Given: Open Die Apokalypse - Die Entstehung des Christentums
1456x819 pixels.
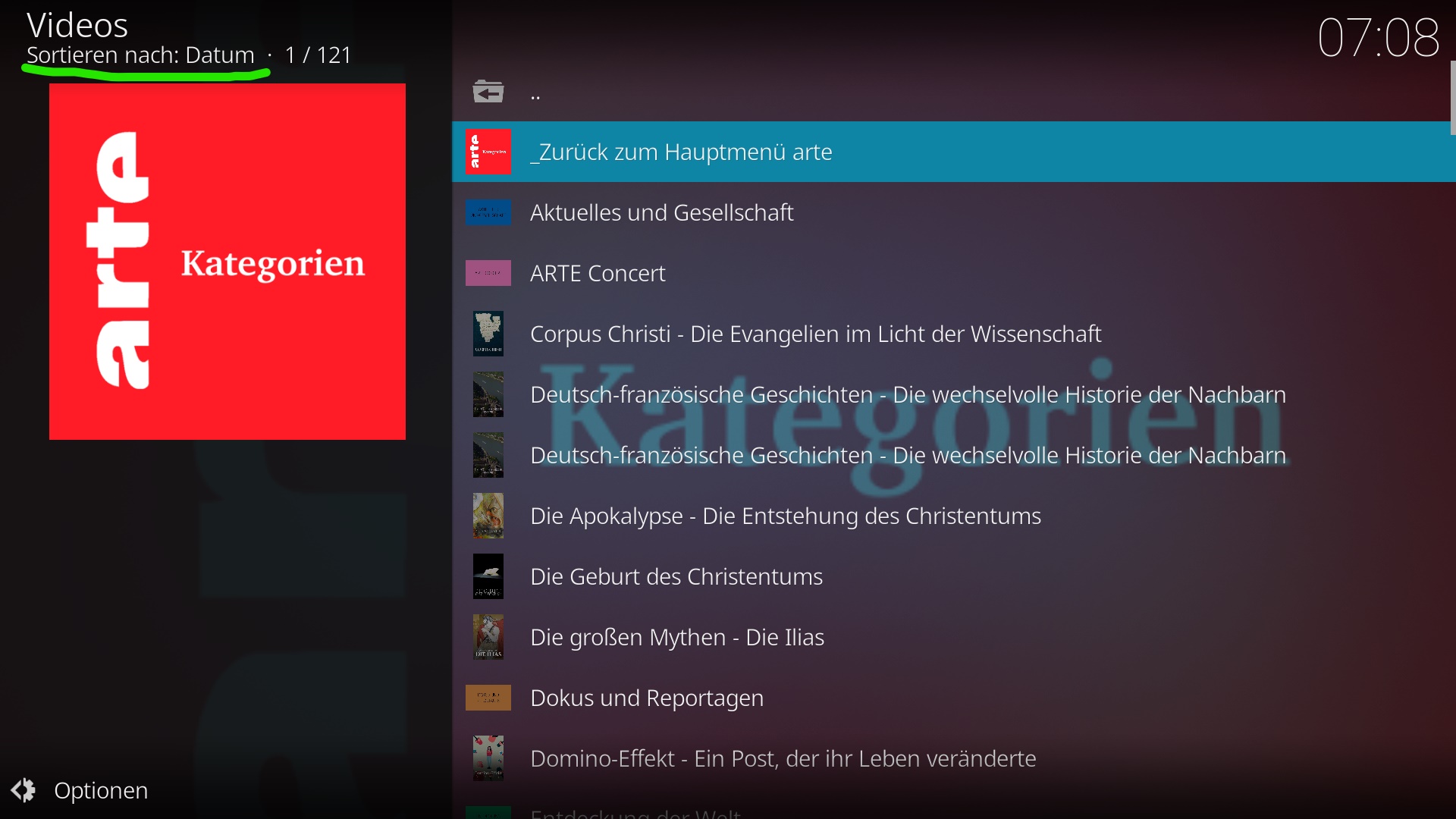Looking at the screenshot, I should 953,516.
